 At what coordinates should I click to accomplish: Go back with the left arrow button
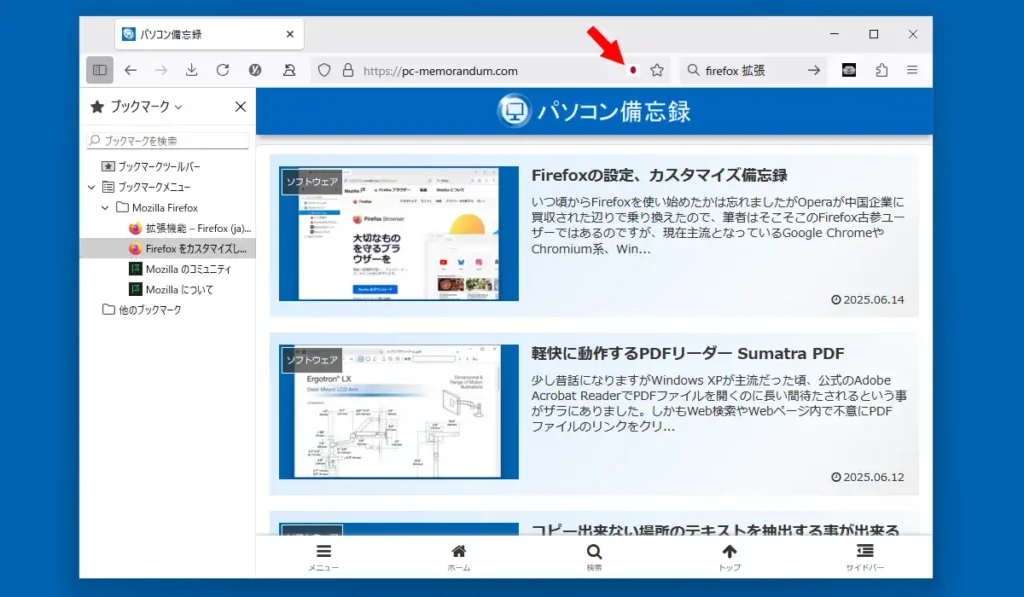[x=131, y=70]
